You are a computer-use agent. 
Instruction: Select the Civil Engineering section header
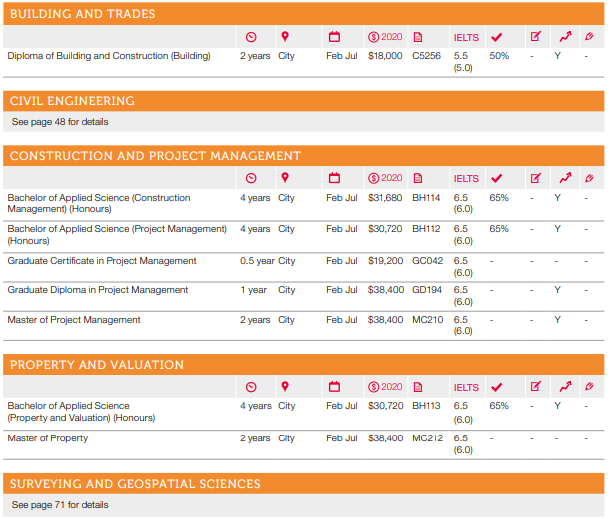72,101
